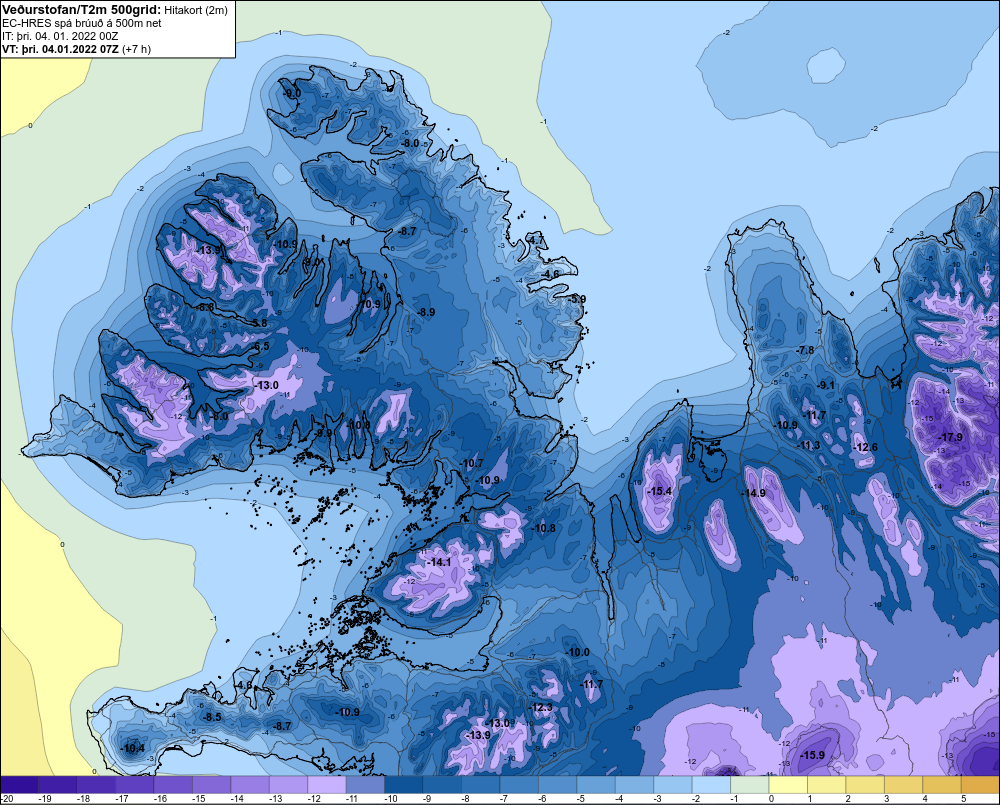Screen dimensions: 1000x805
Task: Select the 'EC-HRES spá brúuð á 500m net' line
Action: tap(82, 23)
